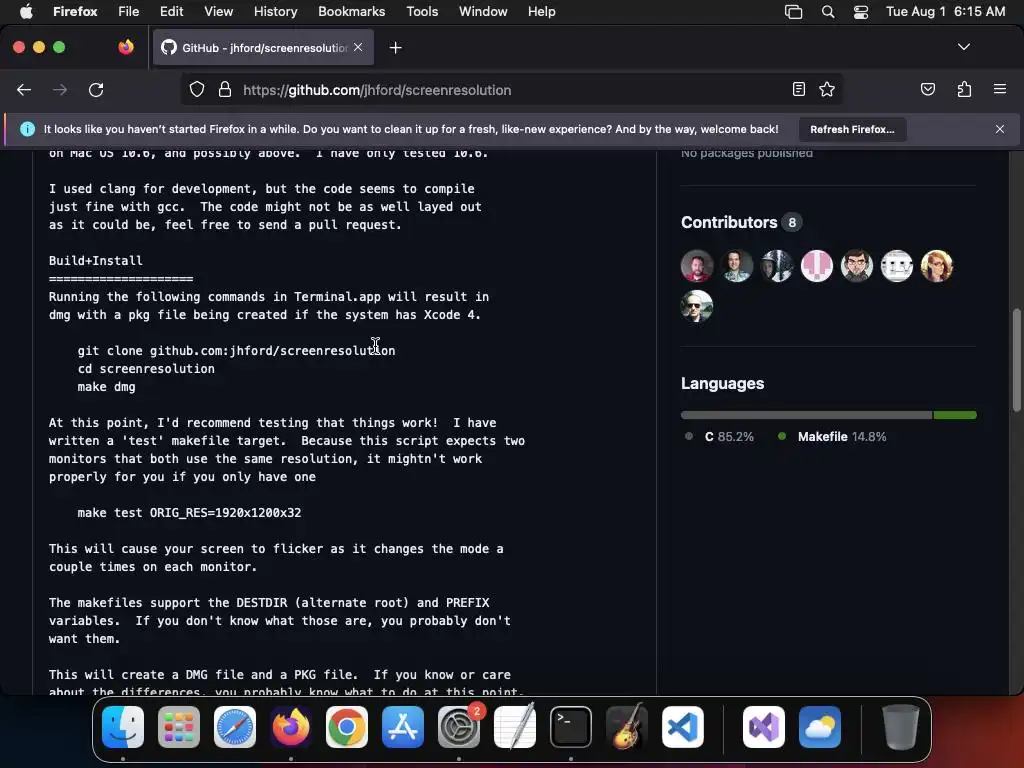Viewport: 1024px width, 768px height.
Task: Open System Settings from the Dock
Action: click(x=459, y=727)
